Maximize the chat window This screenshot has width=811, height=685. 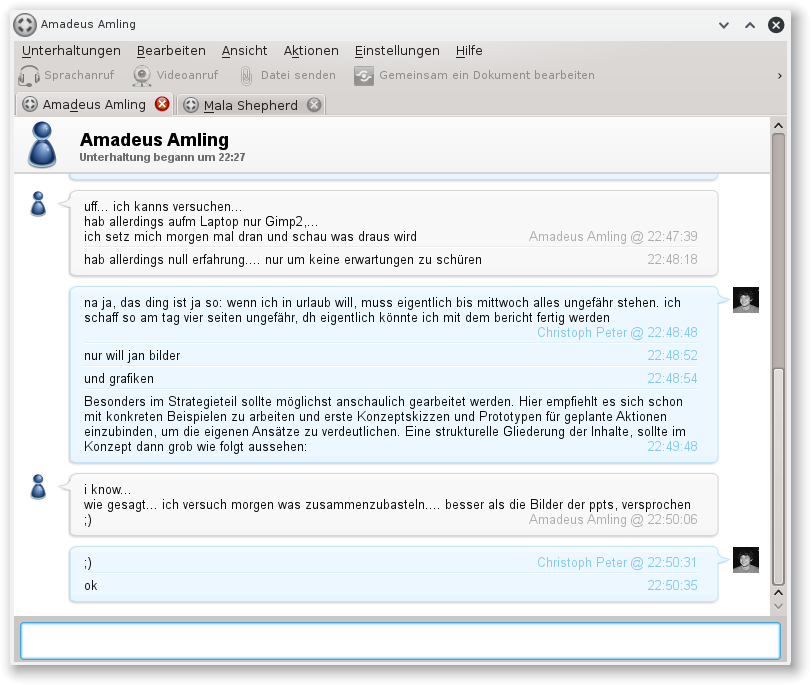tap(750, 25)
